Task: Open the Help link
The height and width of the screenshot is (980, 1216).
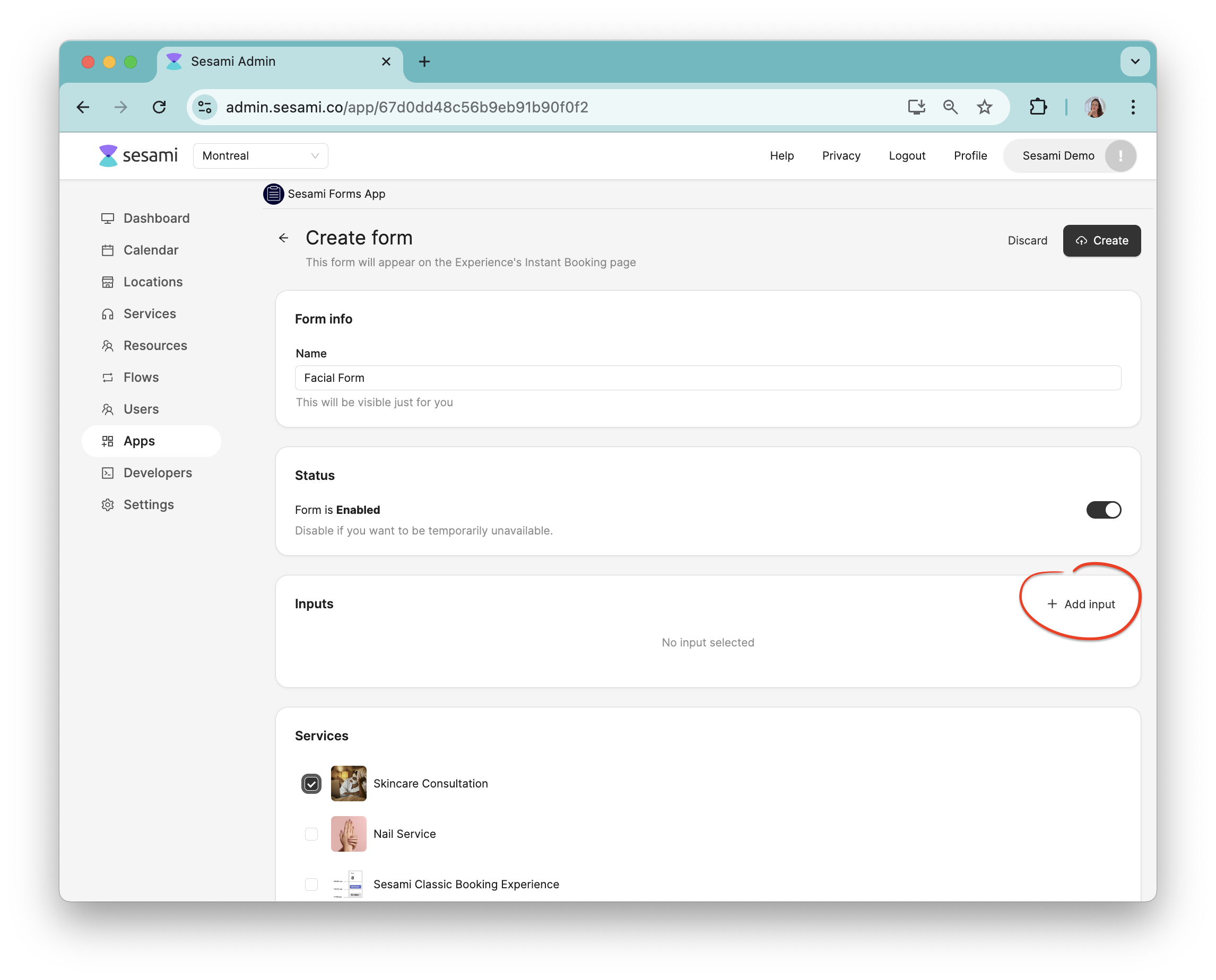Action: tap(781, 156)
